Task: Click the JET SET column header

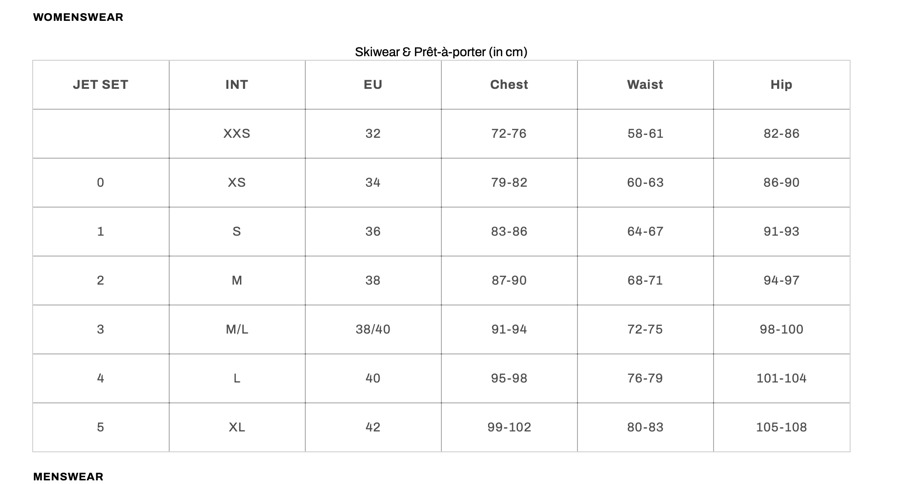Action: coord(101,85)
